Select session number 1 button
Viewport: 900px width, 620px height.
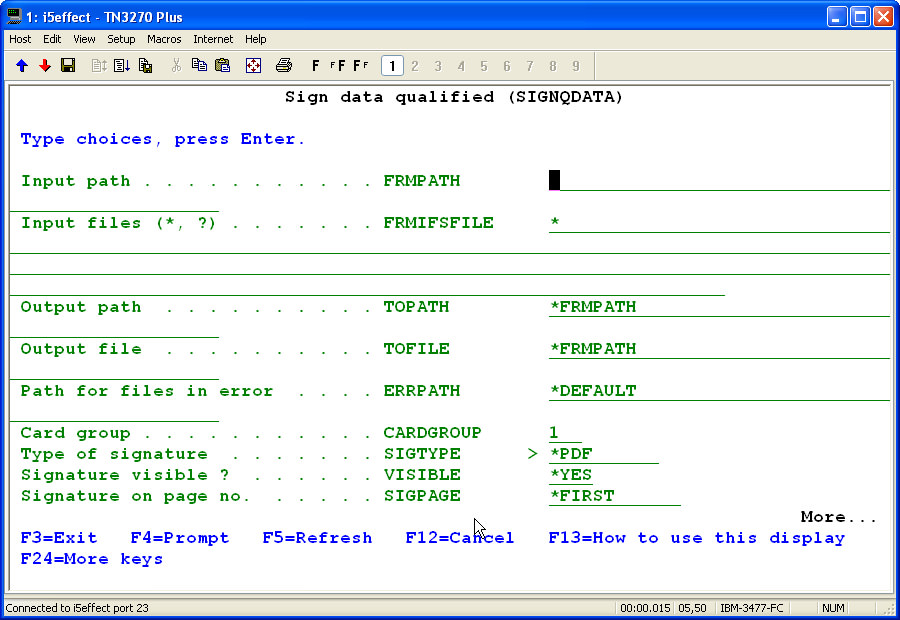pyautogui.click(x=392, y=66)
